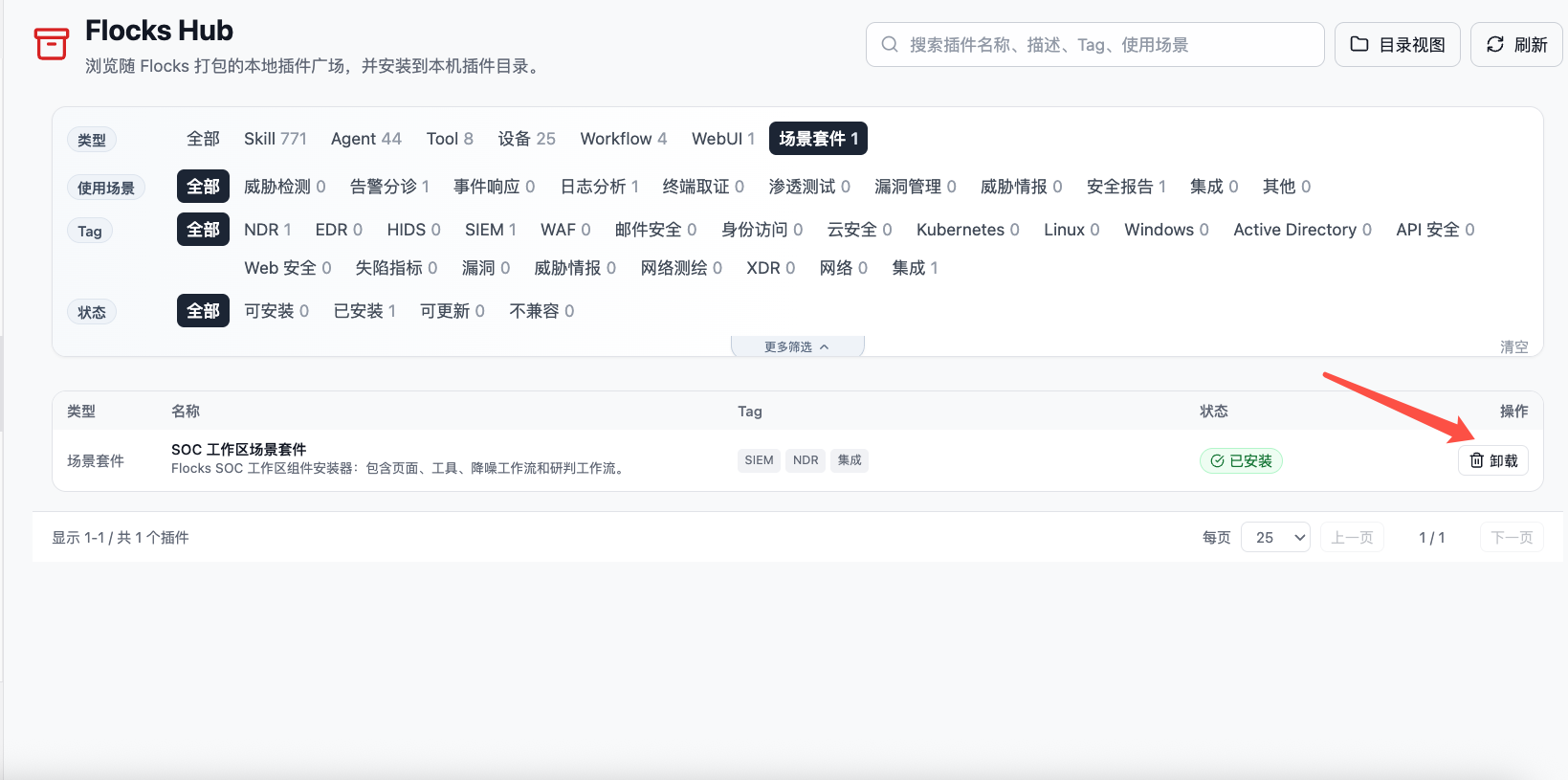
Task: Filter scenario 日志分析 1
Action: pyautogui.click(x=600, y=187)
